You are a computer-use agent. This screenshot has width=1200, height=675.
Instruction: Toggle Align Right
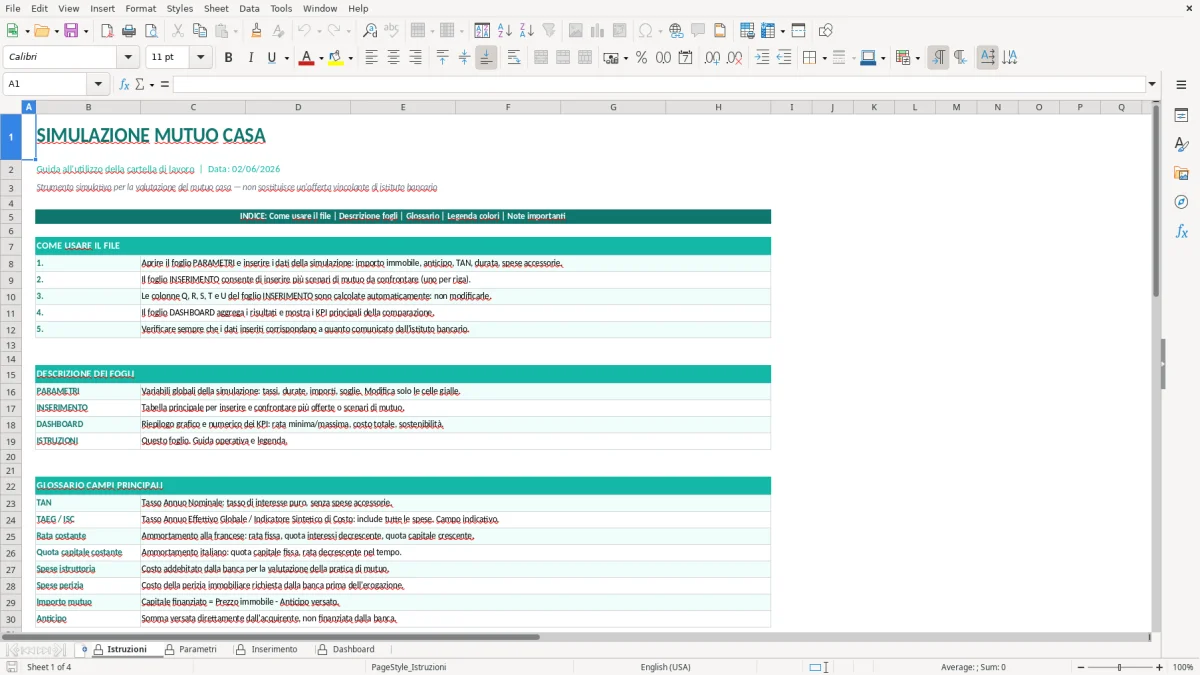pyautogui.click(x=416, y=58)
